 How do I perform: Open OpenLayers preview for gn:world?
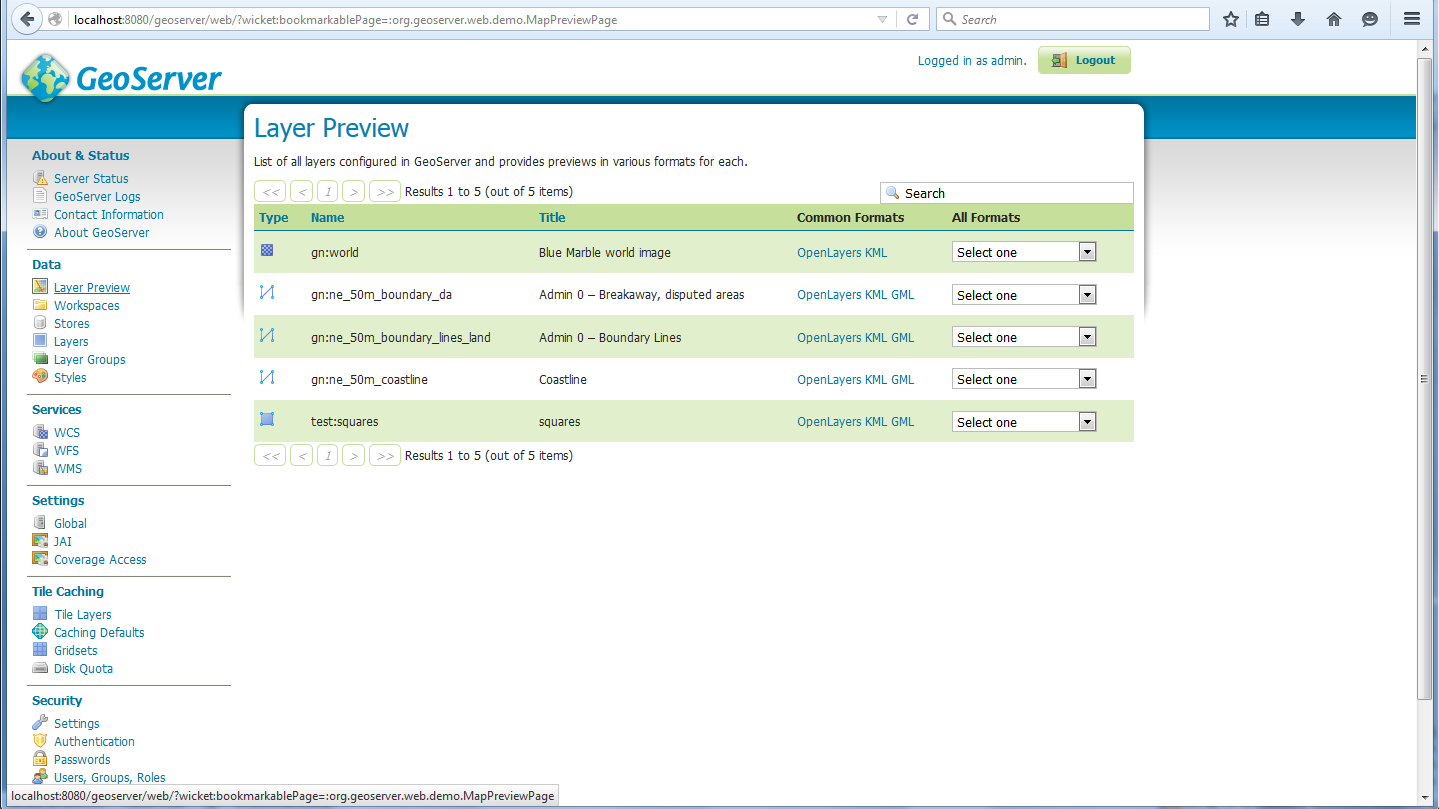829,252
